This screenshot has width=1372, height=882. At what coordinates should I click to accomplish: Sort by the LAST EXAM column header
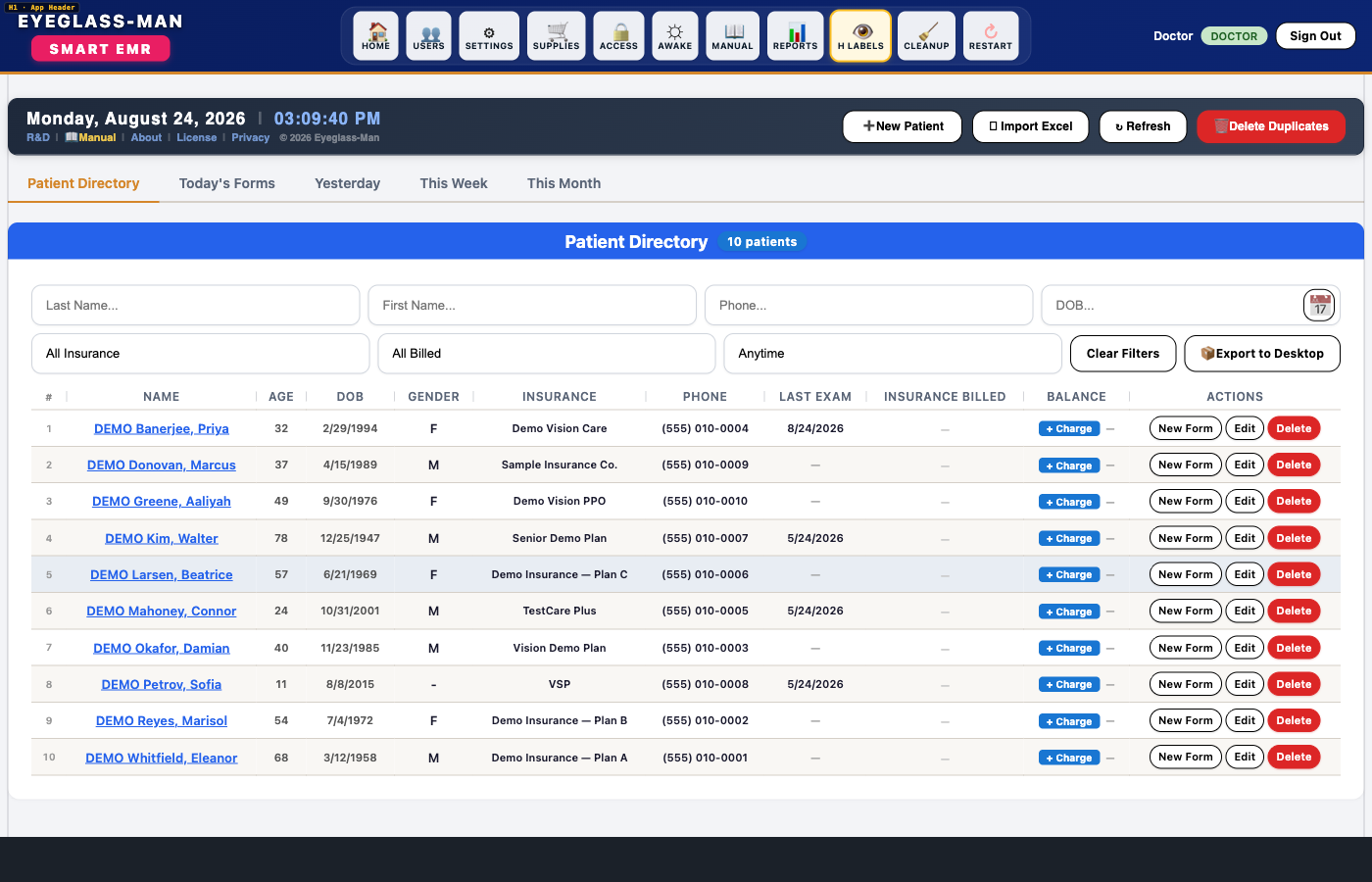pos(815,397)
